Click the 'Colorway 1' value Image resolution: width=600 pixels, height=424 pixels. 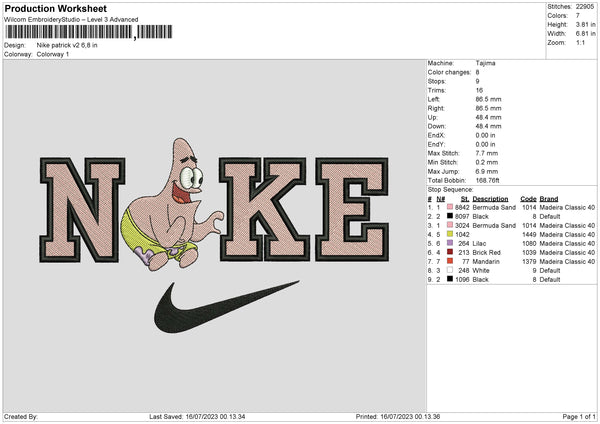point(53,54)
